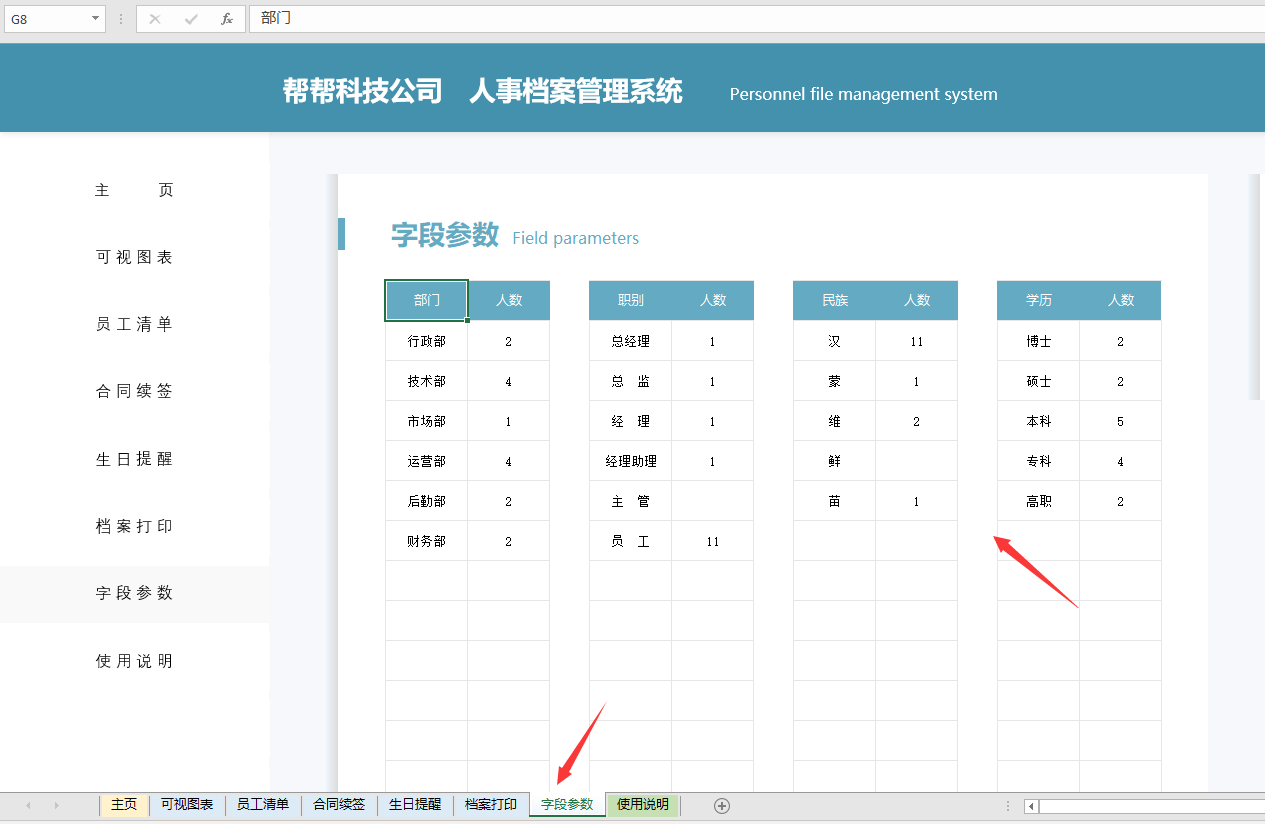Click the formula bar confirm checkmark icon
The width and height of the screenshot is (1265, 824).
pos(191,19)
